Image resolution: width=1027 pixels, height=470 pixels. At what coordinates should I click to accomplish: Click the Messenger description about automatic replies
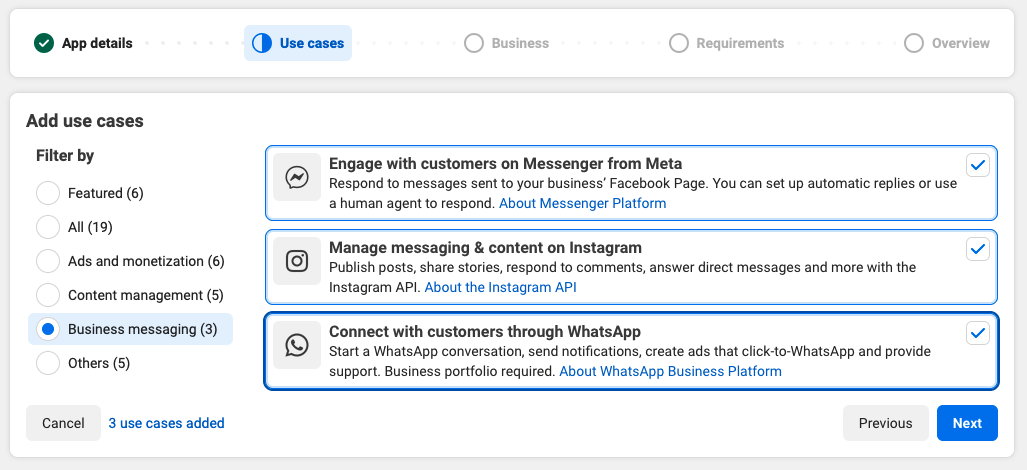643,194
